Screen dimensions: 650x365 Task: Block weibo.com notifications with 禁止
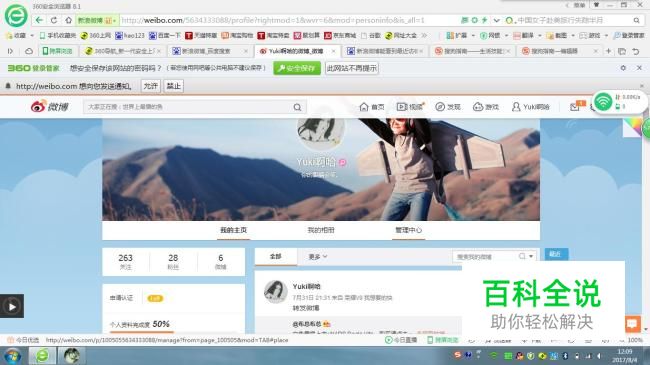pos(174,86)
